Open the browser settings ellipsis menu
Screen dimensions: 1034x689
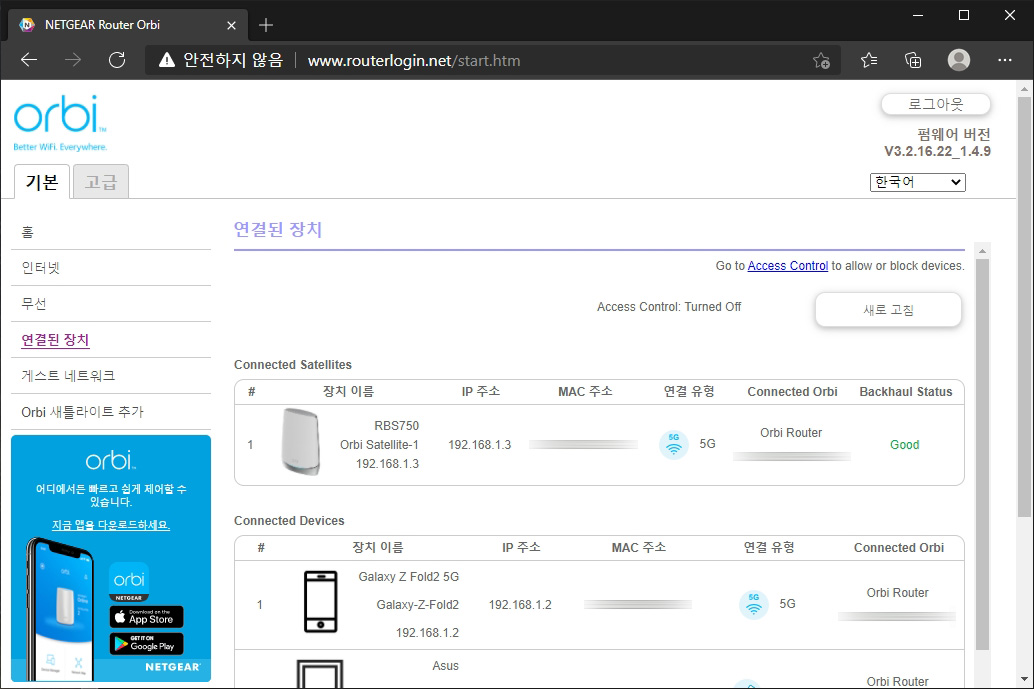[x=1004, y=60]
